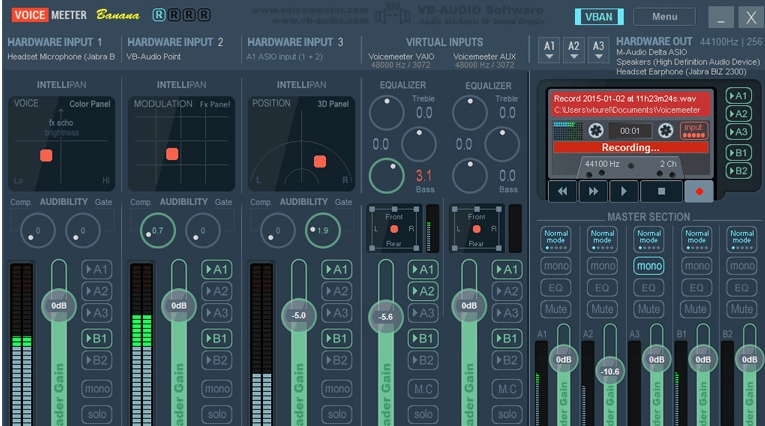Viewport: 765px width, 426px height.
Task: Rewind the cassette recorder
Action: (x=563, y=190)
